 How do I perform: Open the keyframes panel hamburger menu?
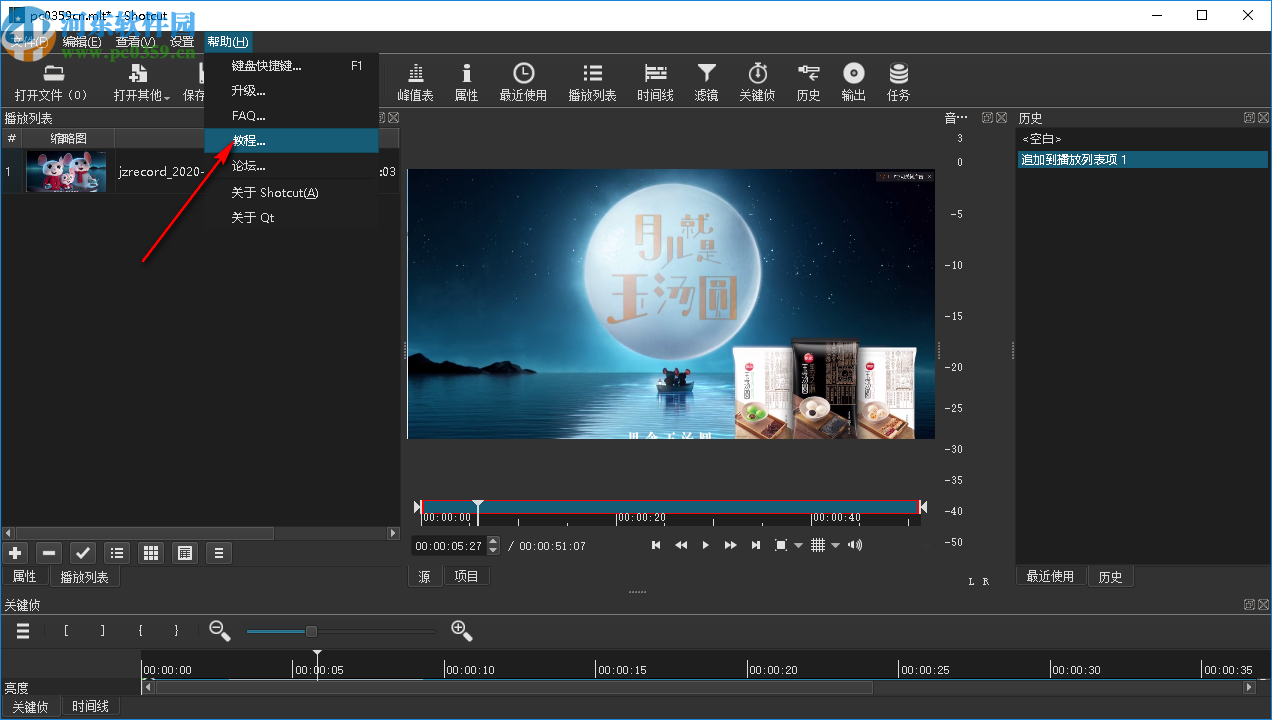pyautogui.click(x=22, y=631)
